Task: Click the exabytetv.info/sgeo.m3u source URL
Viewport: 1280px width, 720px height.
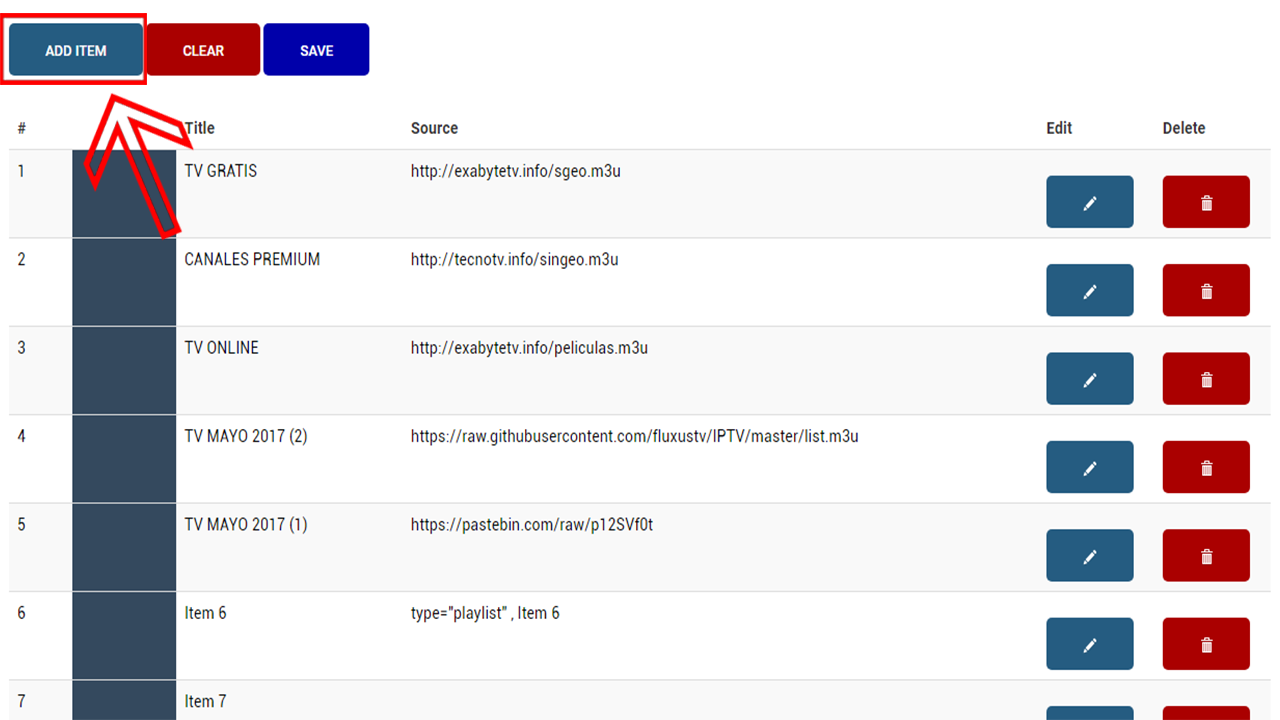Action: click(516, 171)
